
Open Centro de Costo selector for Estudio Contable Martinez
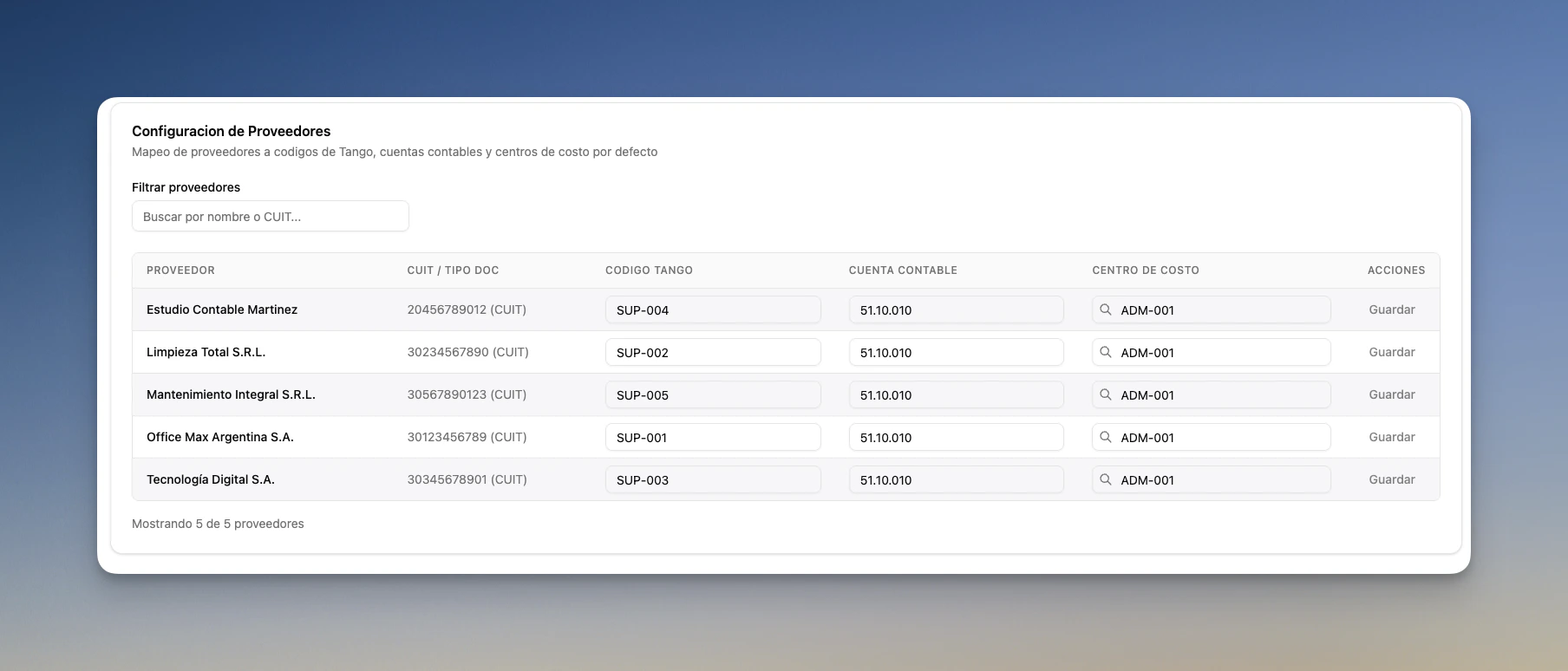coord(1212,309)
